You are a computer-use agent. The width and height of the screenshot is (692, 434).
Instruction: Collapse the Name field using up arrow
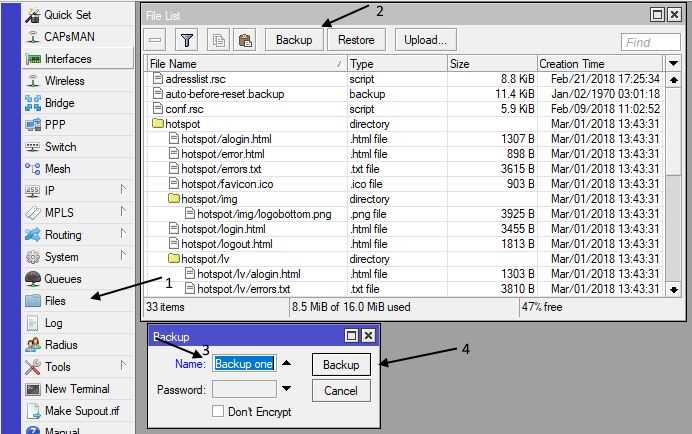tap(287, 364)
